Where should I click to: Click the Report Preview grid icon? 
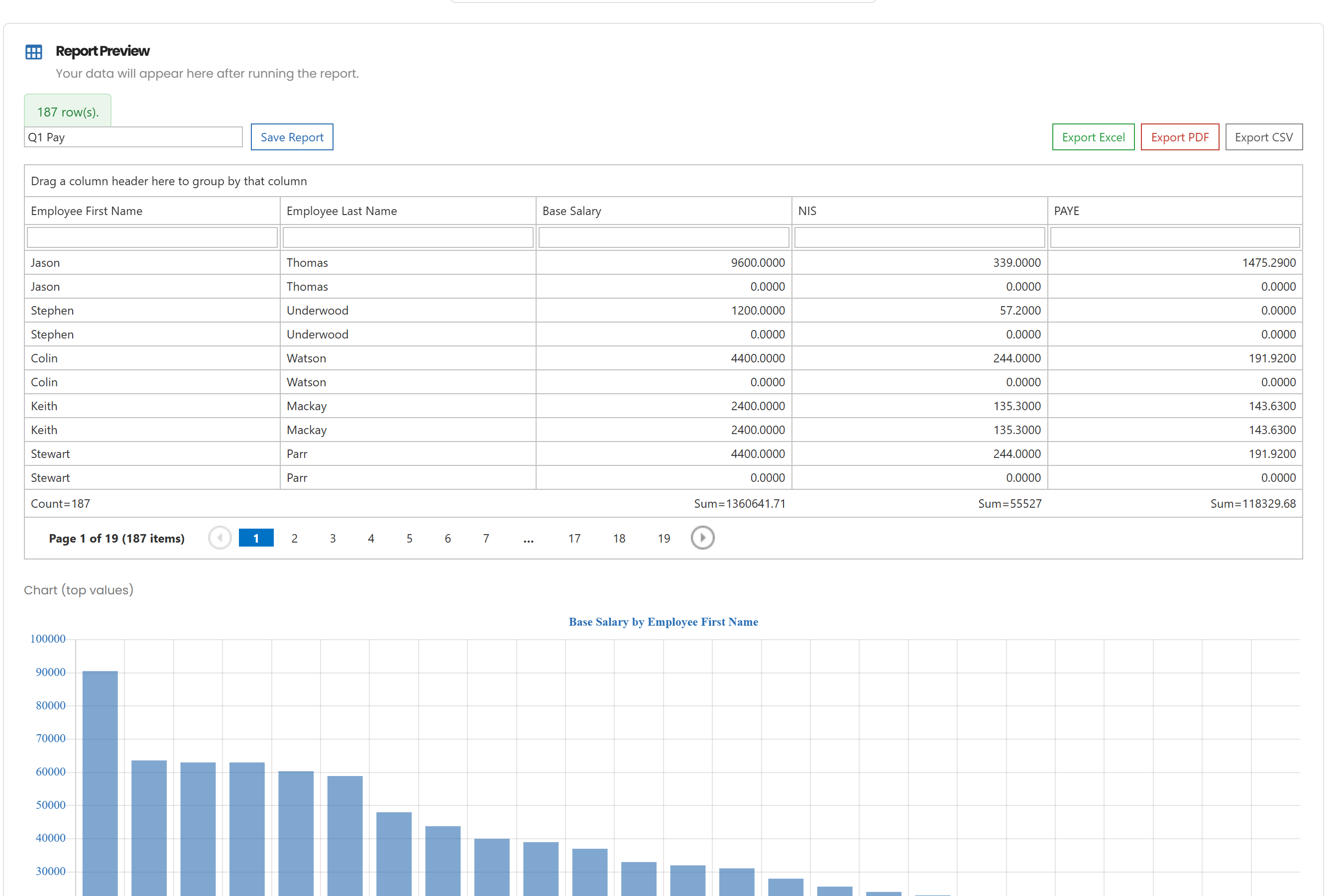[34, 53]
